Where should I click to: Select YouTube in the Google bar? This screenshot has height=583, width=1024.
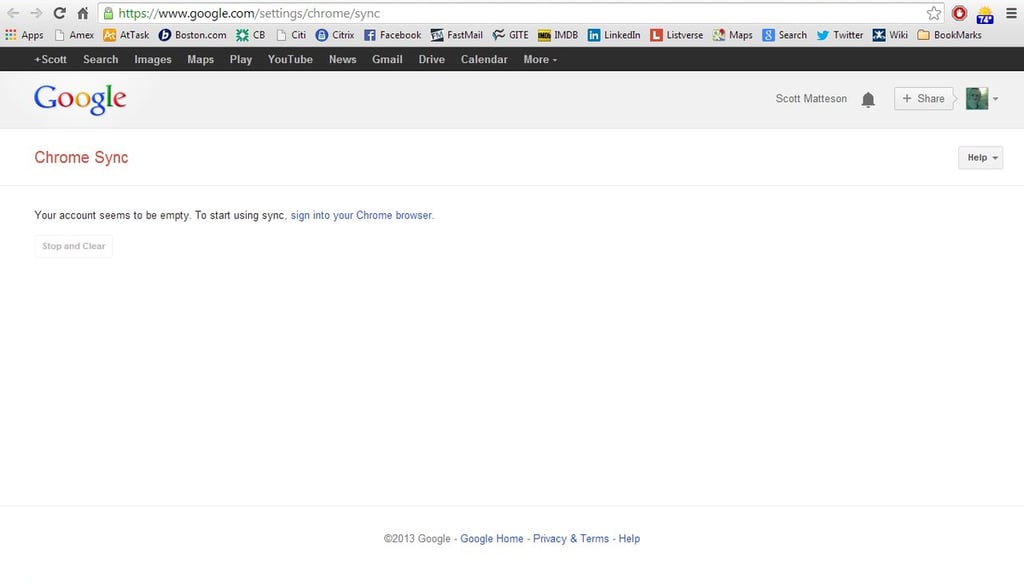[x=290, y=59]
